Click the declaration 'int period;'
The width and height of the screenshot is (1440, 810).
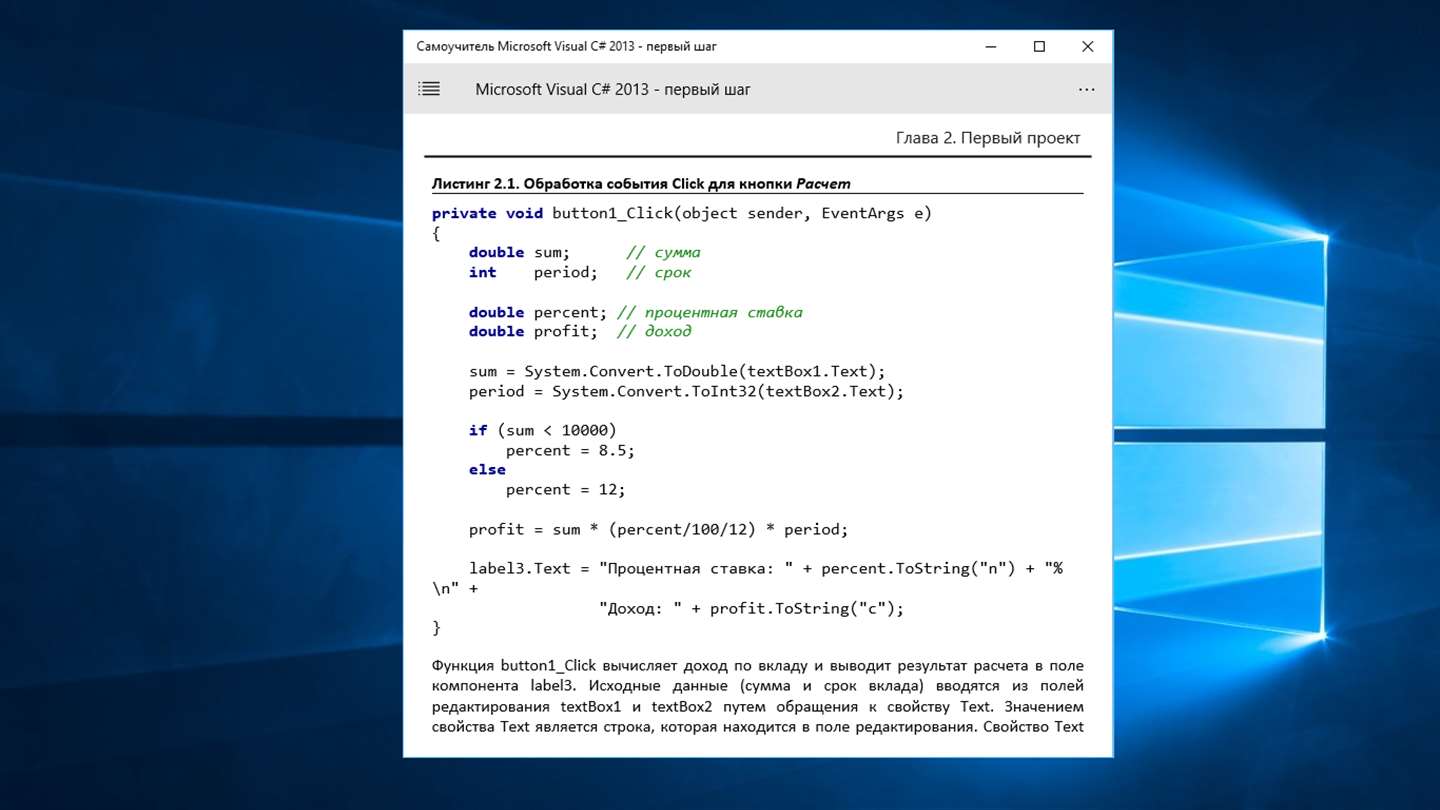pos(533,272)
